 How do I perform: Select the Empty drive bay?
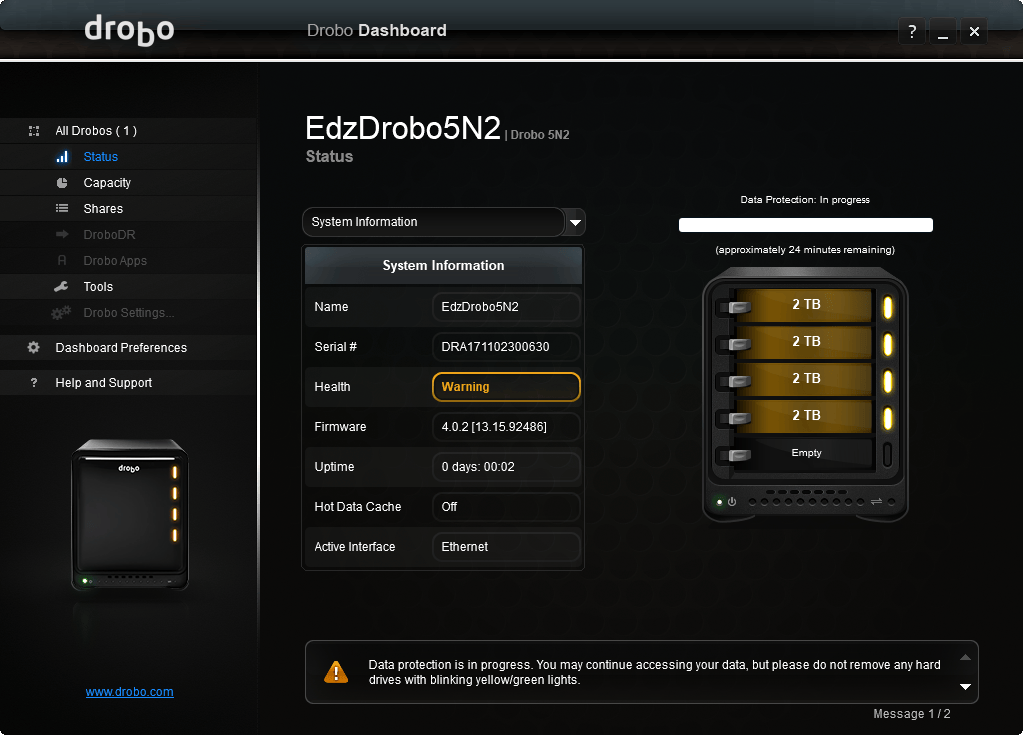pos(806,453)
